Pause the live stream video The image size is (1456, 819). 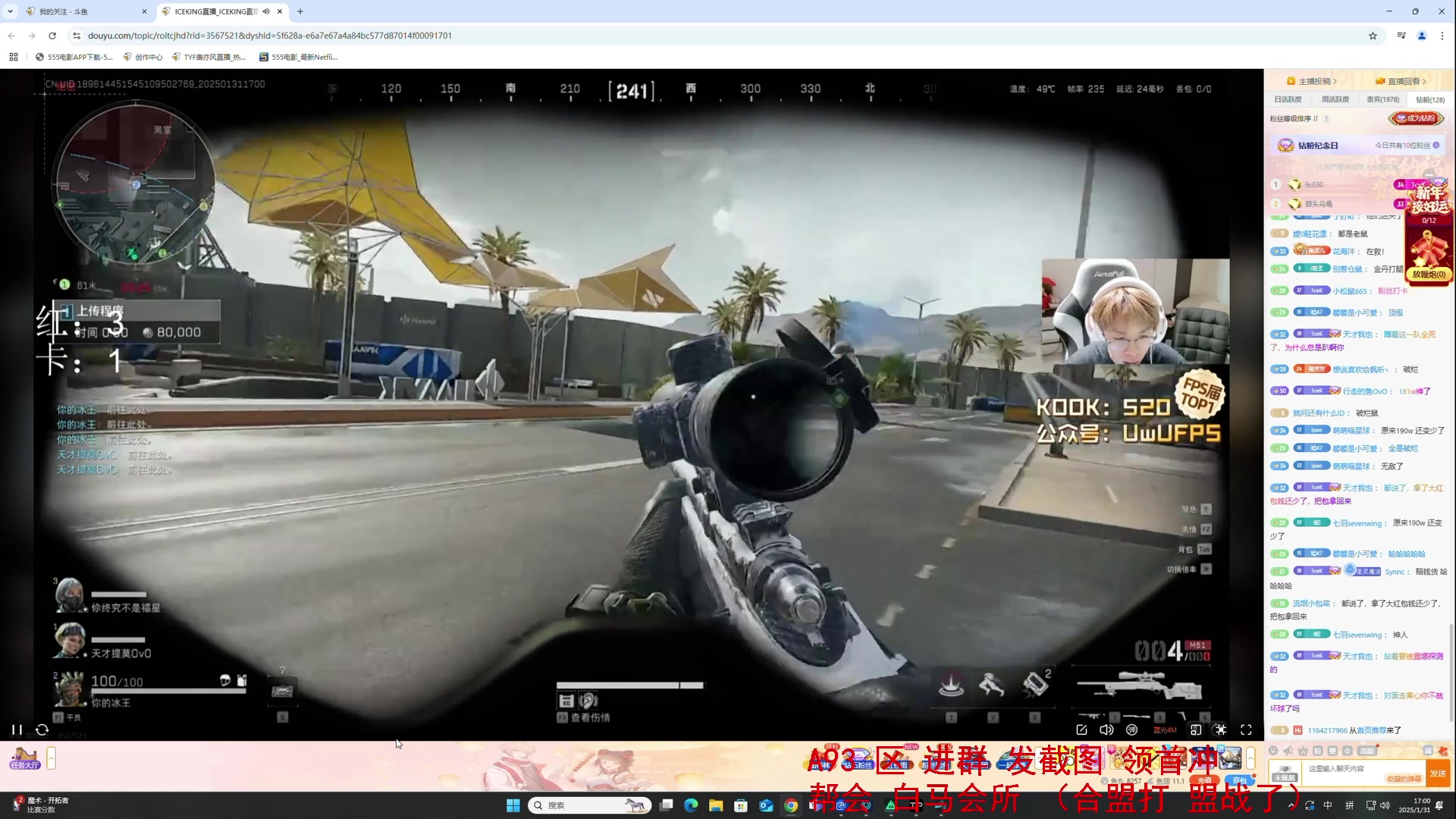pyautogui.click(x=16, y=730)
